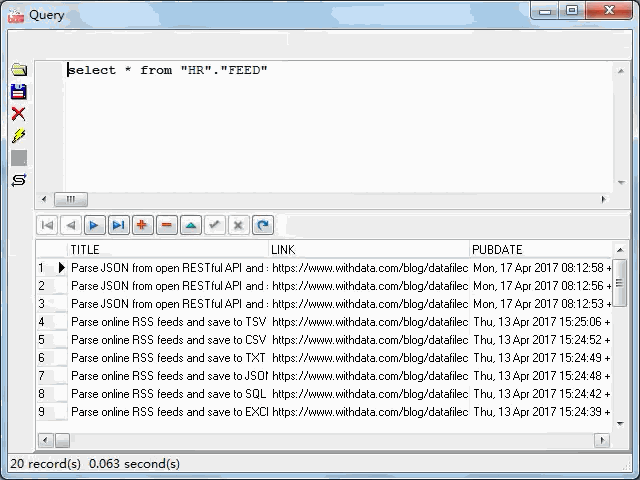Viewport: 640px width, 480px height.
Task: Clear the query with red X icon
Action: tap(18, 114)
